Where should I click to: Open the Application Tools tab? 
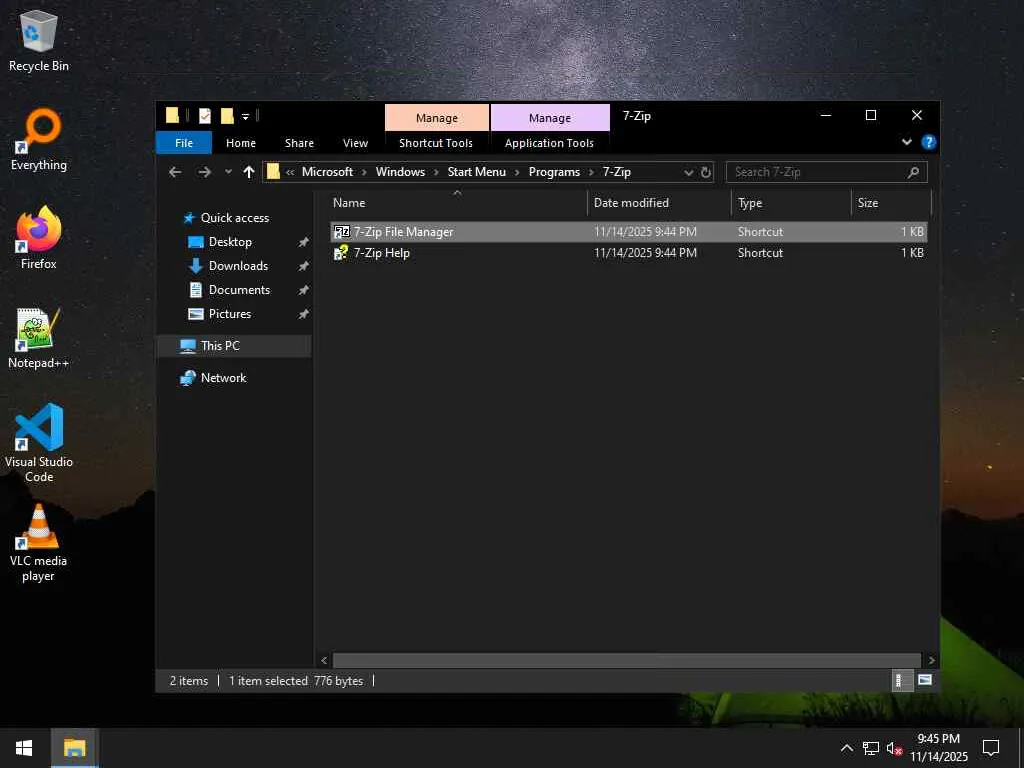tap(549, 143)
